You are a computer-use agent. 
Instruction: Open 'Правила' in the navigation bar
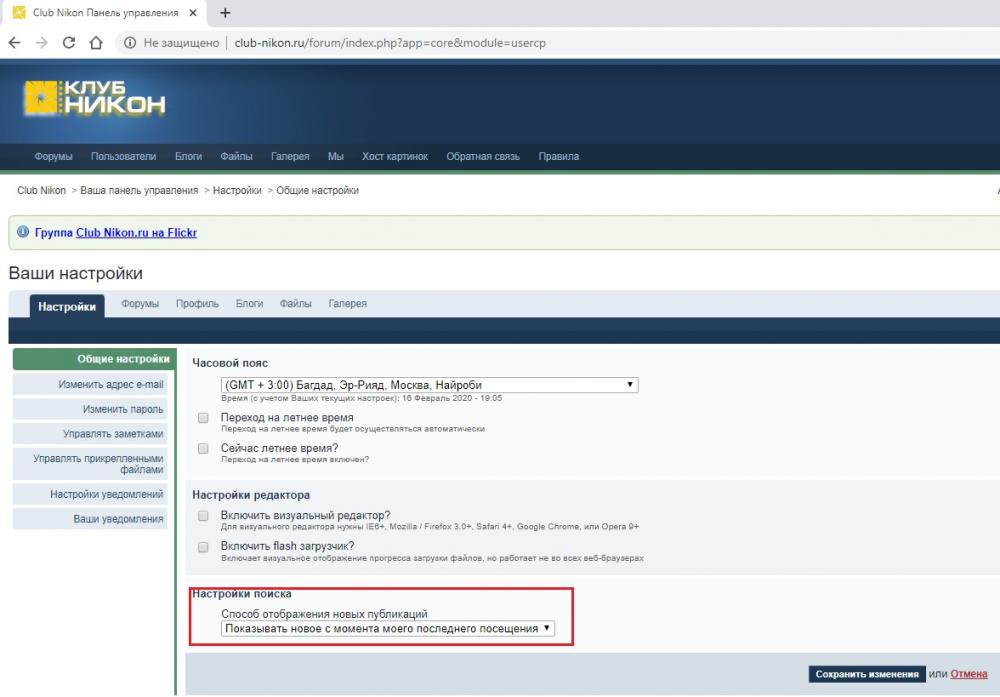click(559, 156)
